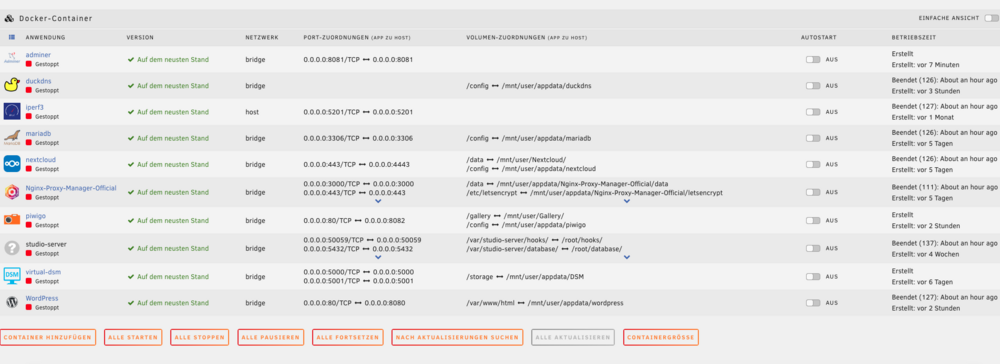
Task: Enable autostart for studio-server
Action: pyautogui.click(x=812, y=249)
